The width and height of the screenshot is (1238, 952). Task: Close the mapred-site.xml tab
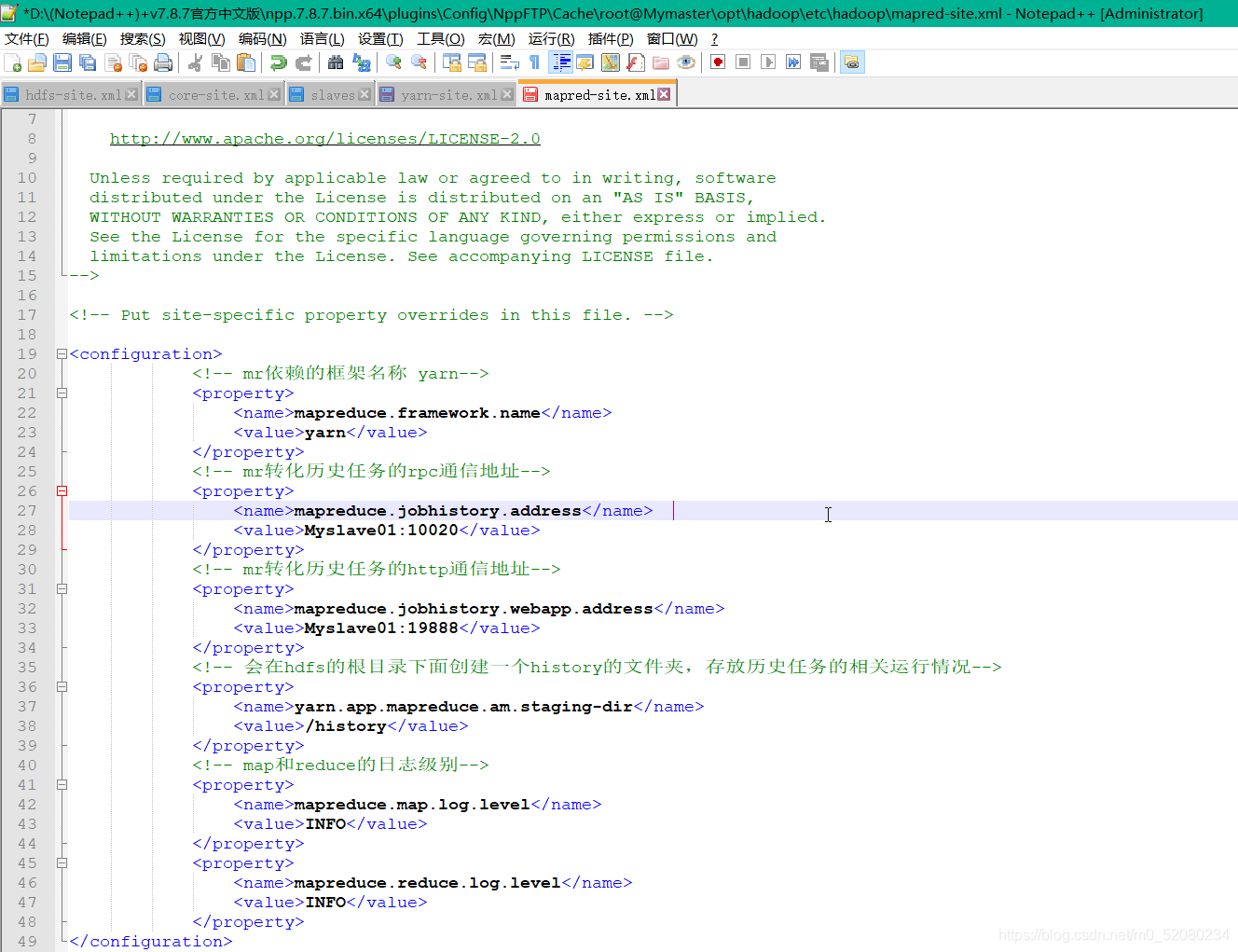pyautogui.click(x=664, y=94)
